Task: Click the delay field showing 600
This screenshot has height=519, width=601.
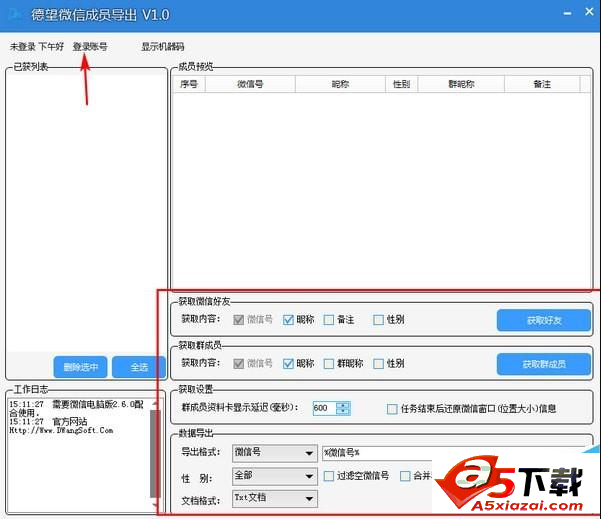Action: 325,408
